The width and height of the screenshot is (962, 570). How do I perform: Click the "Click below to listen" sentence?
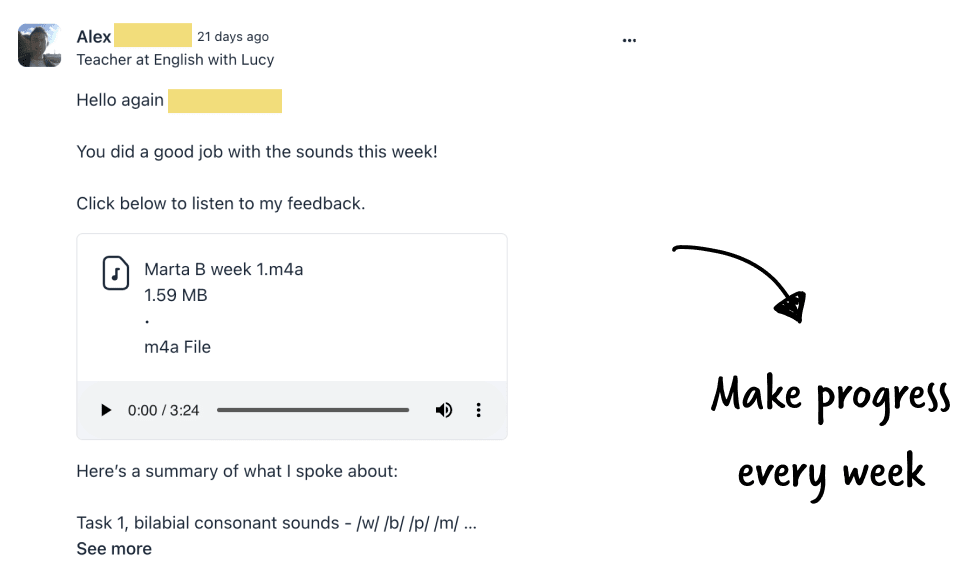pyautogui.click(x=220, y=204)
